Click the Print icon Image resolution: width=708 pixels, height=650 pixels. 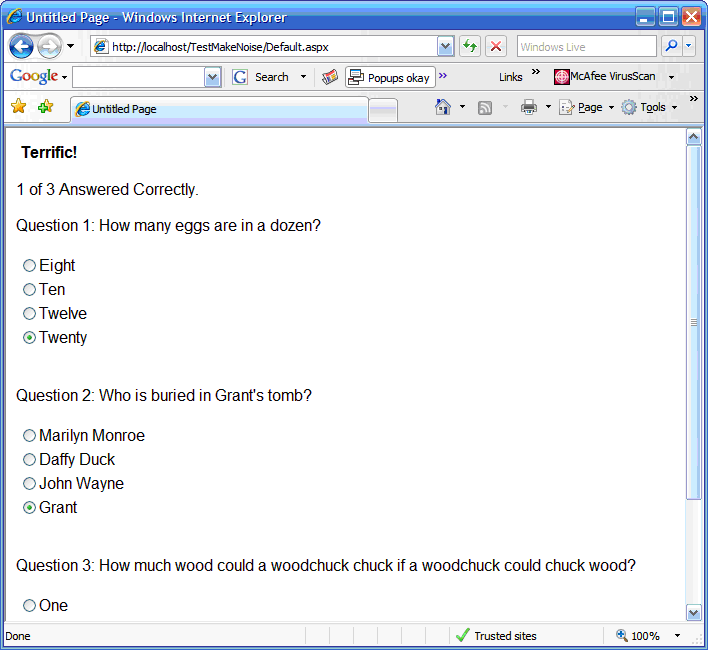tap(529, 107)
